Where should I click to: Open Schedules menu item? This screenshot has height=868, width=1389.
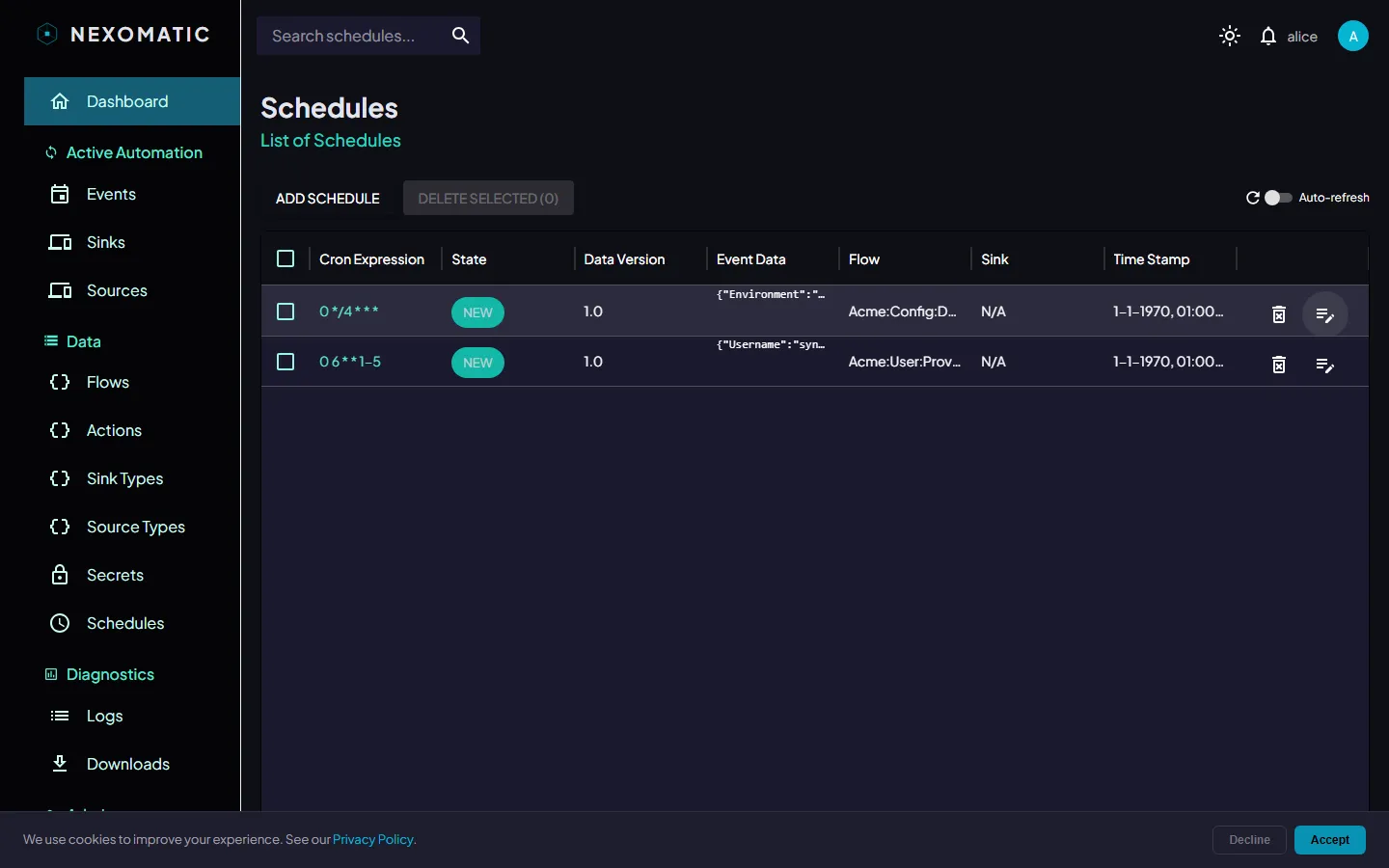(132, 623)
